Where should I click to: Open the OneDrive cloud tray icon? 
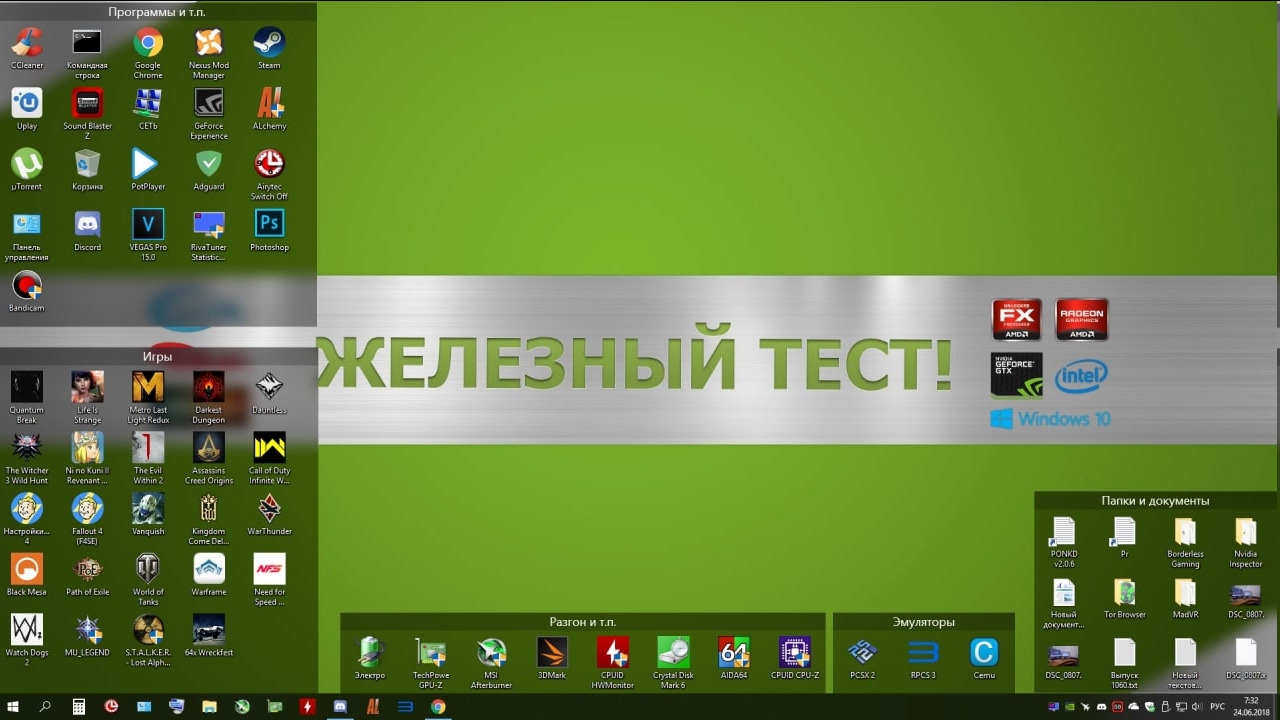(1133, 707)
